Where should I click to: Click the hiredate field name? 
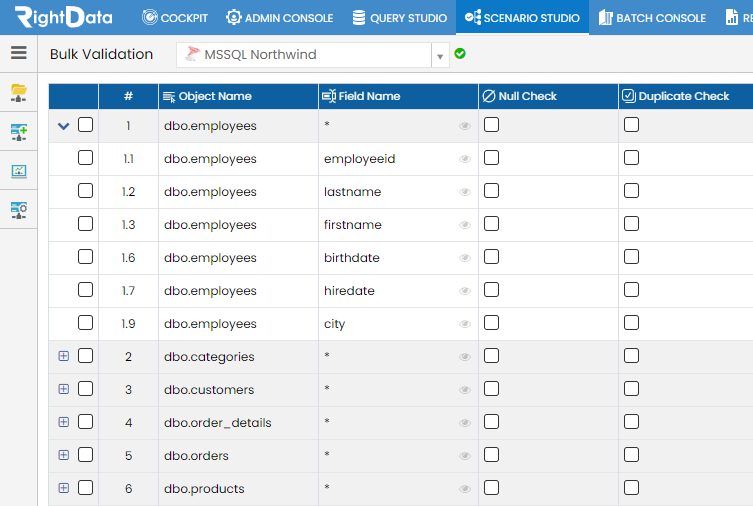coord(349,291)
